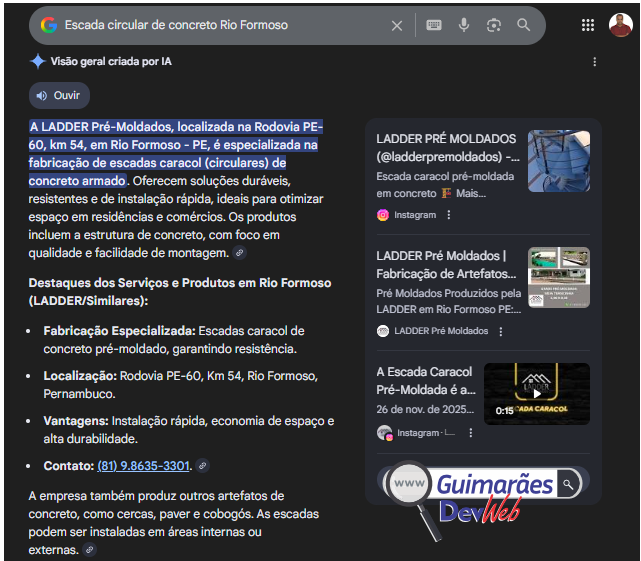This screenshot has width=641, height=561.
Task: Open source link icon after 'facilidade de montagem'
Action: [240, 253]
